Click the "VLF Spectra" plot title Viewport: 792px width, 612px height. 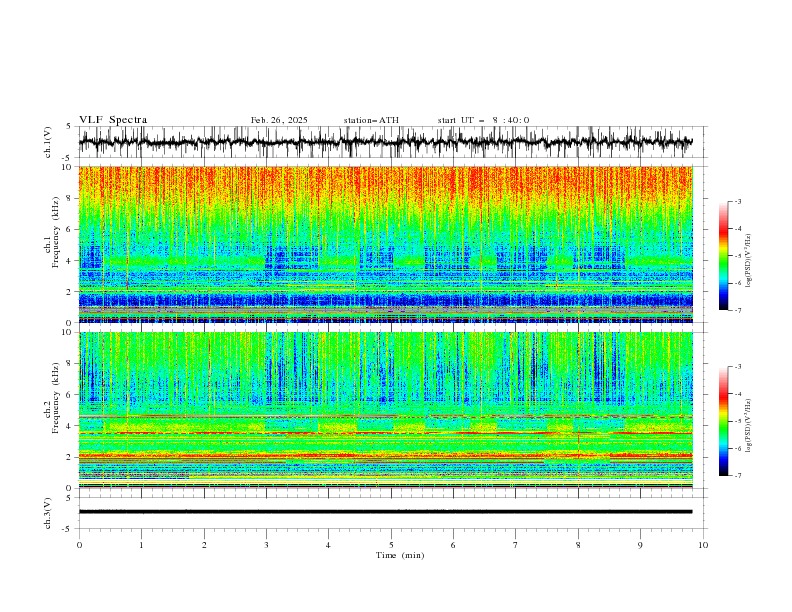[x=113, y=120]
